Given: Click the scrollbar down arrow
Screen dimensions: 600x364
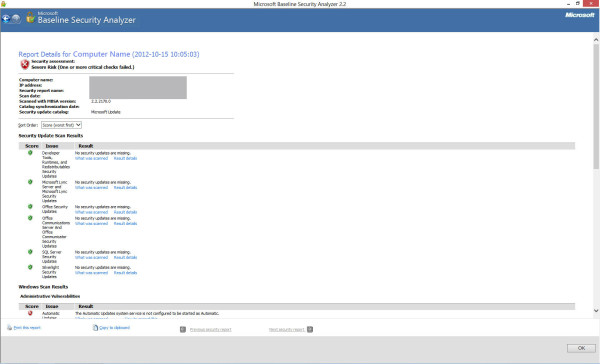Looking at the screenshot, I should 596,311.
